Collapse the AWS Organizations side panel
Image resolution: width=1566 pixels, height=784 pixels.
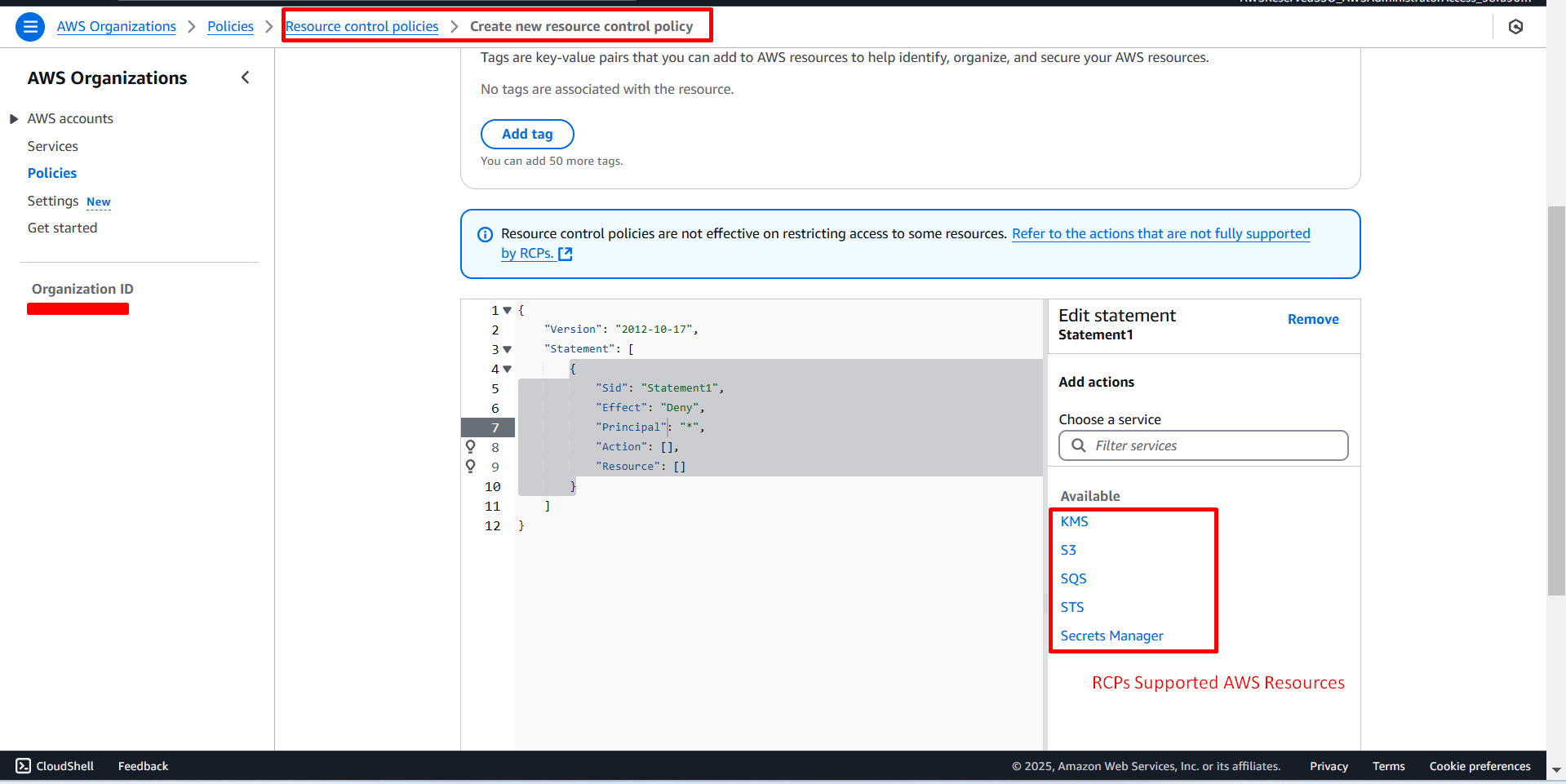[245, 78]
